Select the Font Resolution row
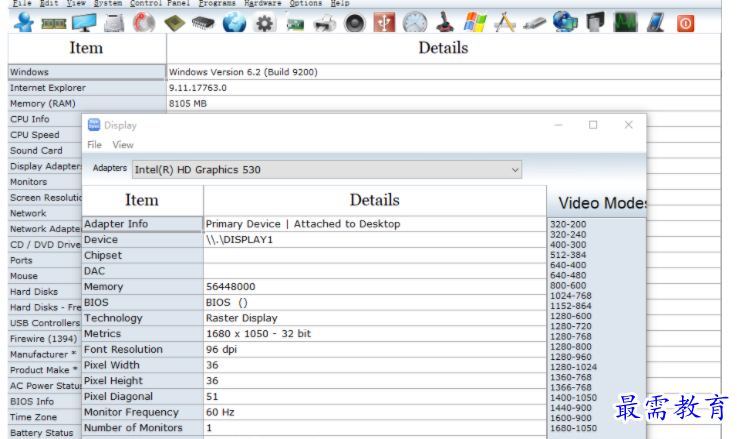The image size is (737, 439). tap(314, 349)
